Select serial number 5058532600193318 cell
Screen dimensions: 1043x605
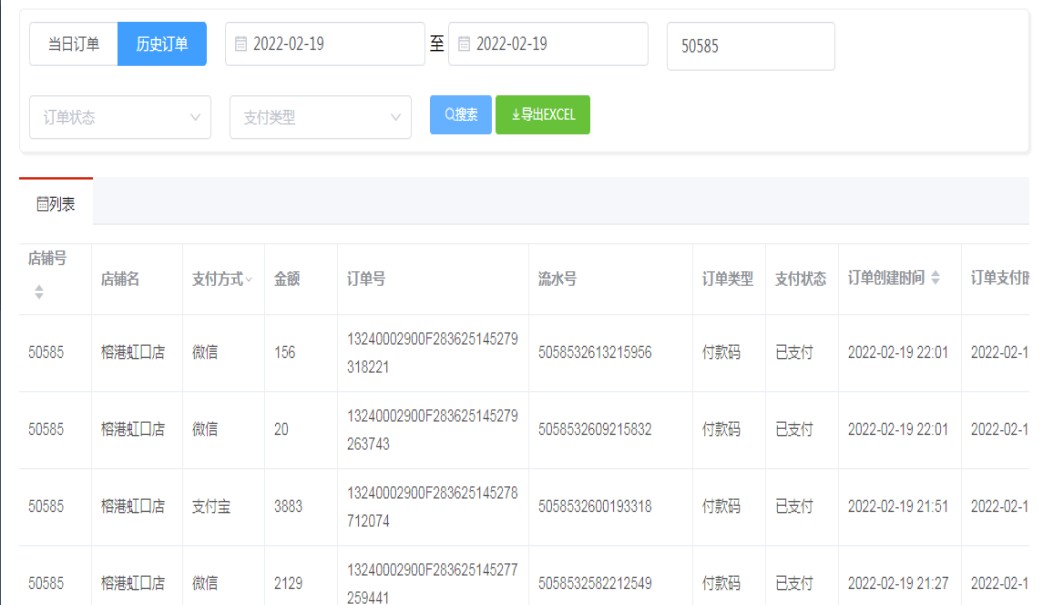[595, 507]
